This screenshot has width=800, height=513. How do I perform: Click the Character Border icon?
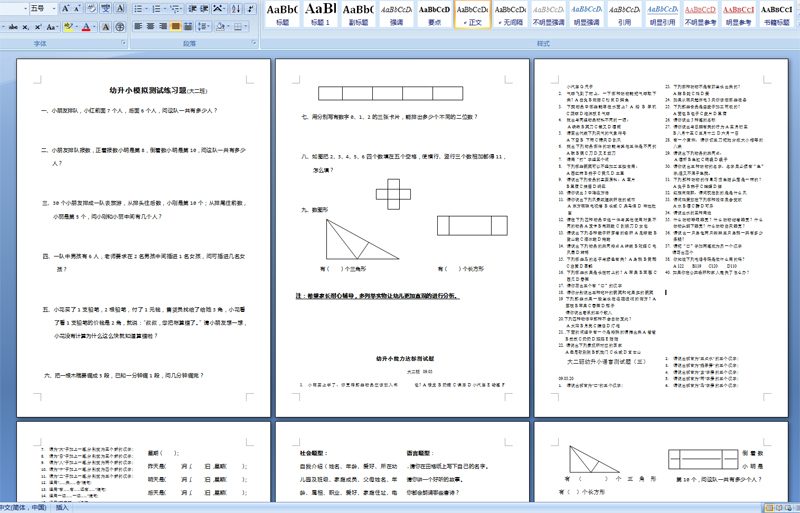pos(120,9)
